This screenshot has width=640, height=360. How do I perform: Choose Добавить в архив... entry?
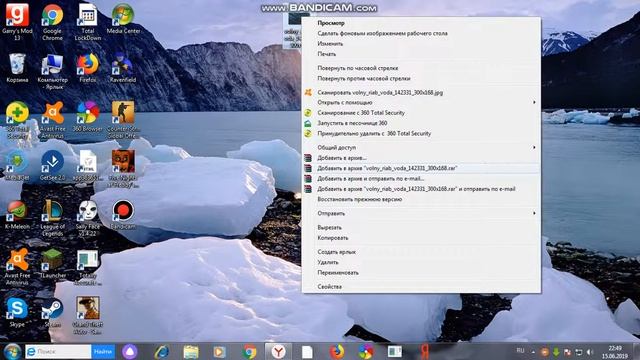(421, 158)
